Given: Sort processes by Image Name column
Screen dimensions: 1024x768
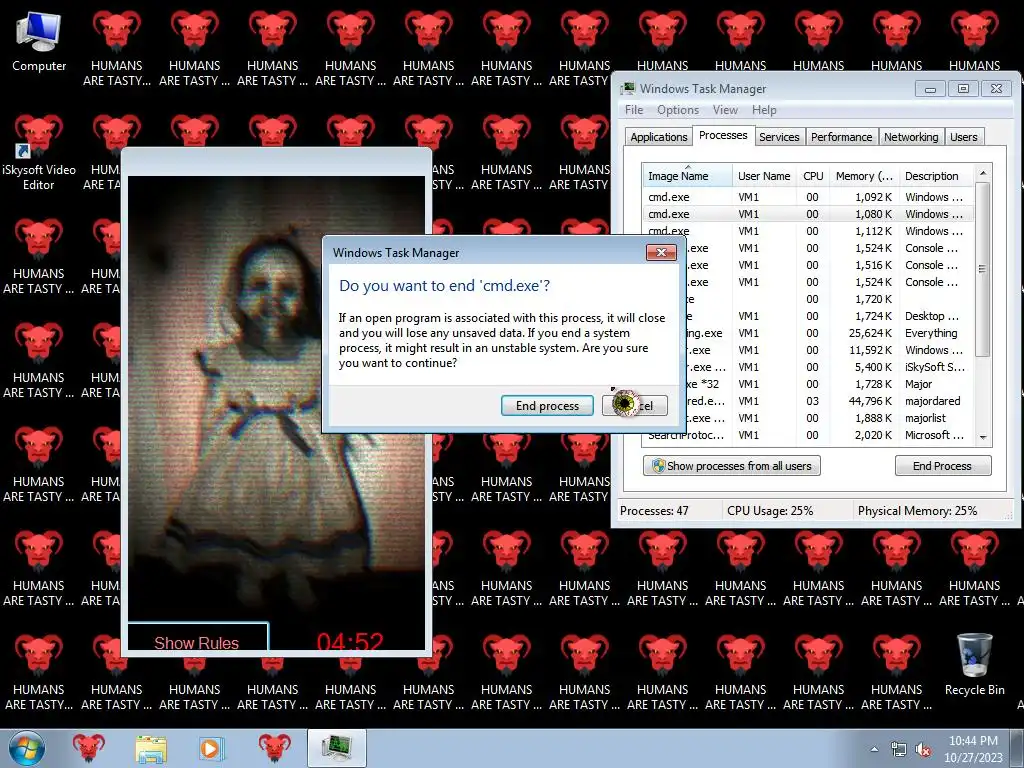Looking at the screenshot, I should [x=687, y=176].
